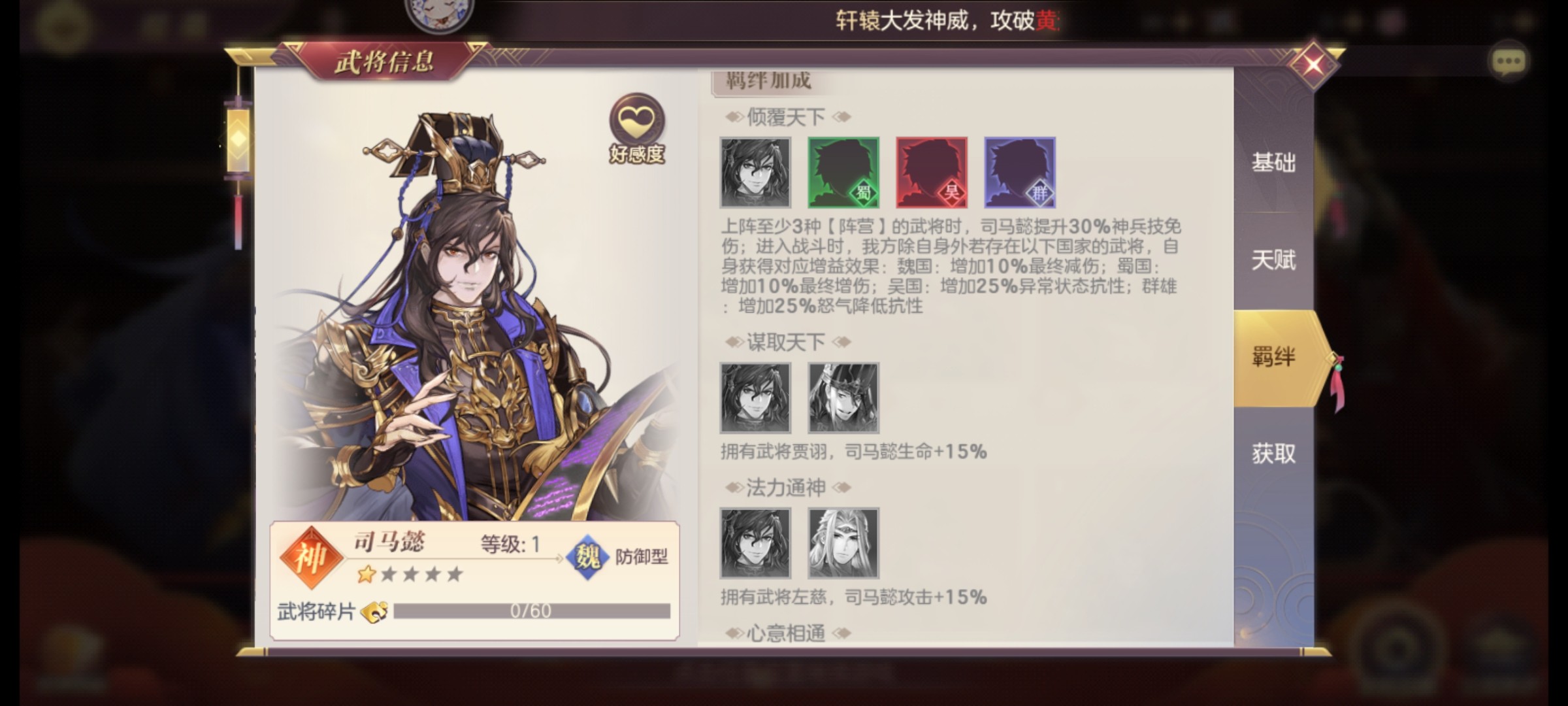Viewport: 1568px width, 706px height.
Task: Tap the green 蜀 faction hero slot
Action: click(x=843, y=173)
